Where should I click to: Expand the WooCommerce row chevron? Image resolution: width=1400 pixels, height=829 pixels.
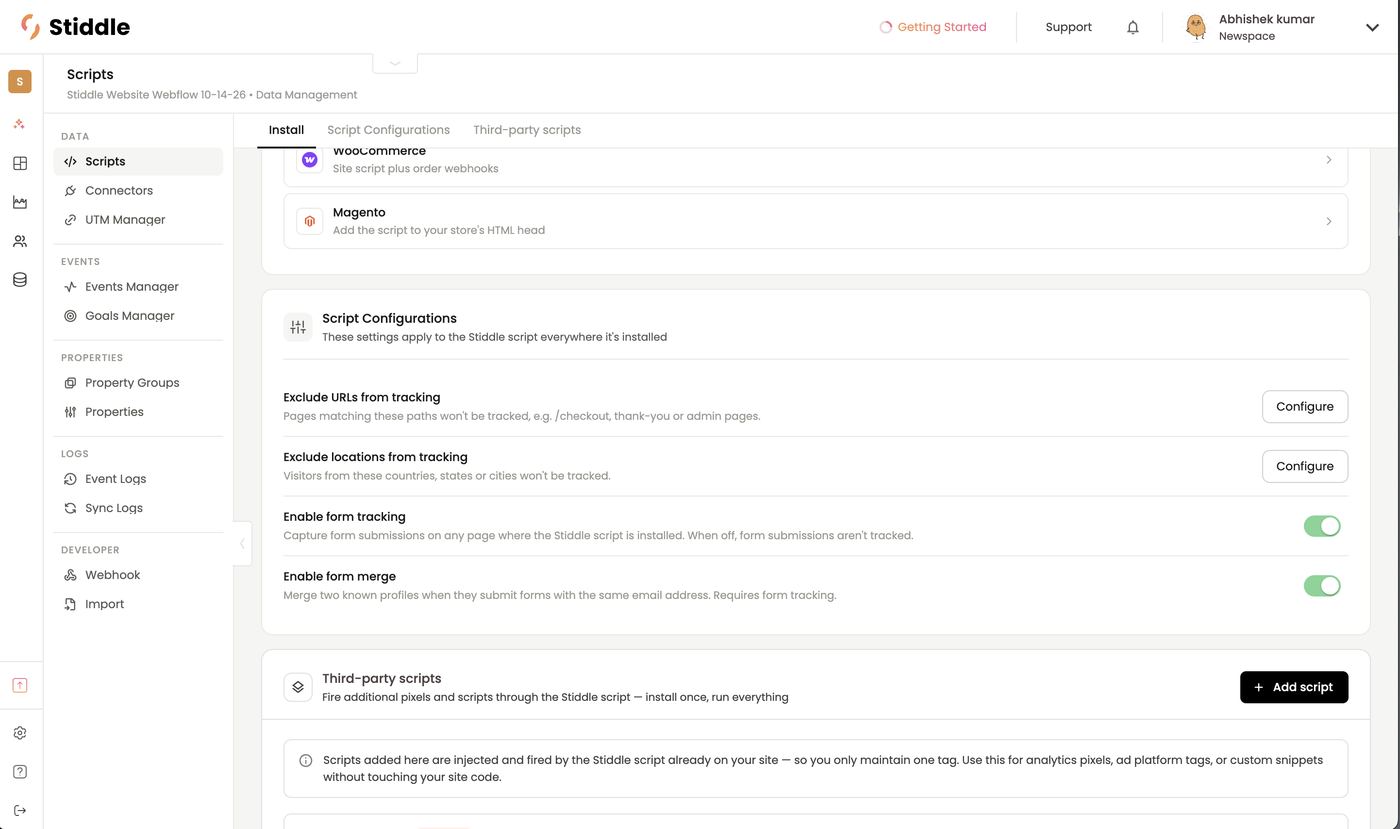[1329, 160]
